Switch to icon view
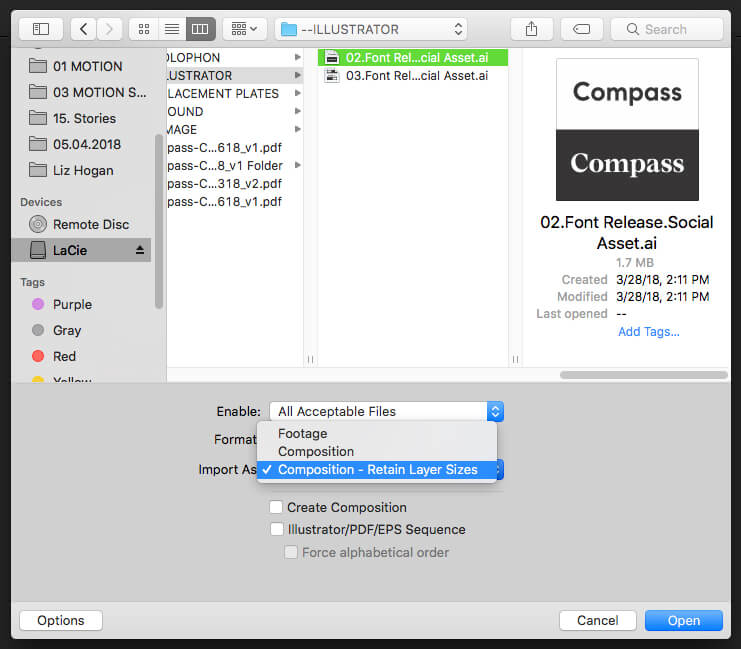The height and width of the screenshot is (649, 741). coord(142,29)
